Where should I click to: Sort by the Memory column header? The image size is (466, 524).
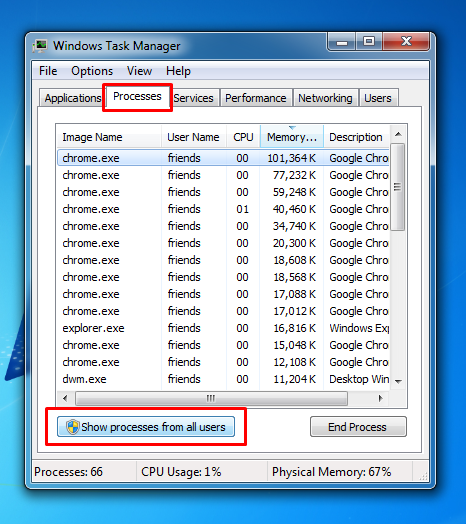pos(292,137)
